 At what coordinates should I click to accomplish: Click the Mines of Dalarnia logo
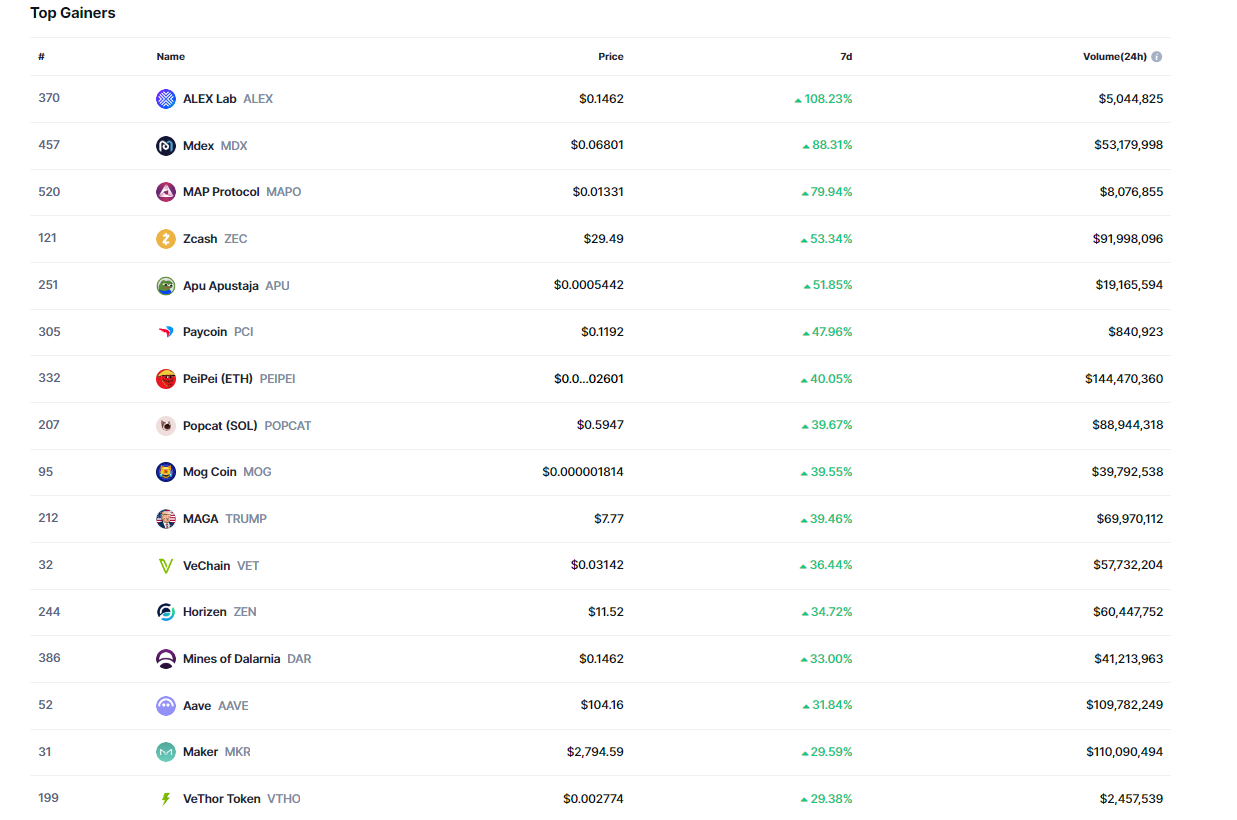166,659
